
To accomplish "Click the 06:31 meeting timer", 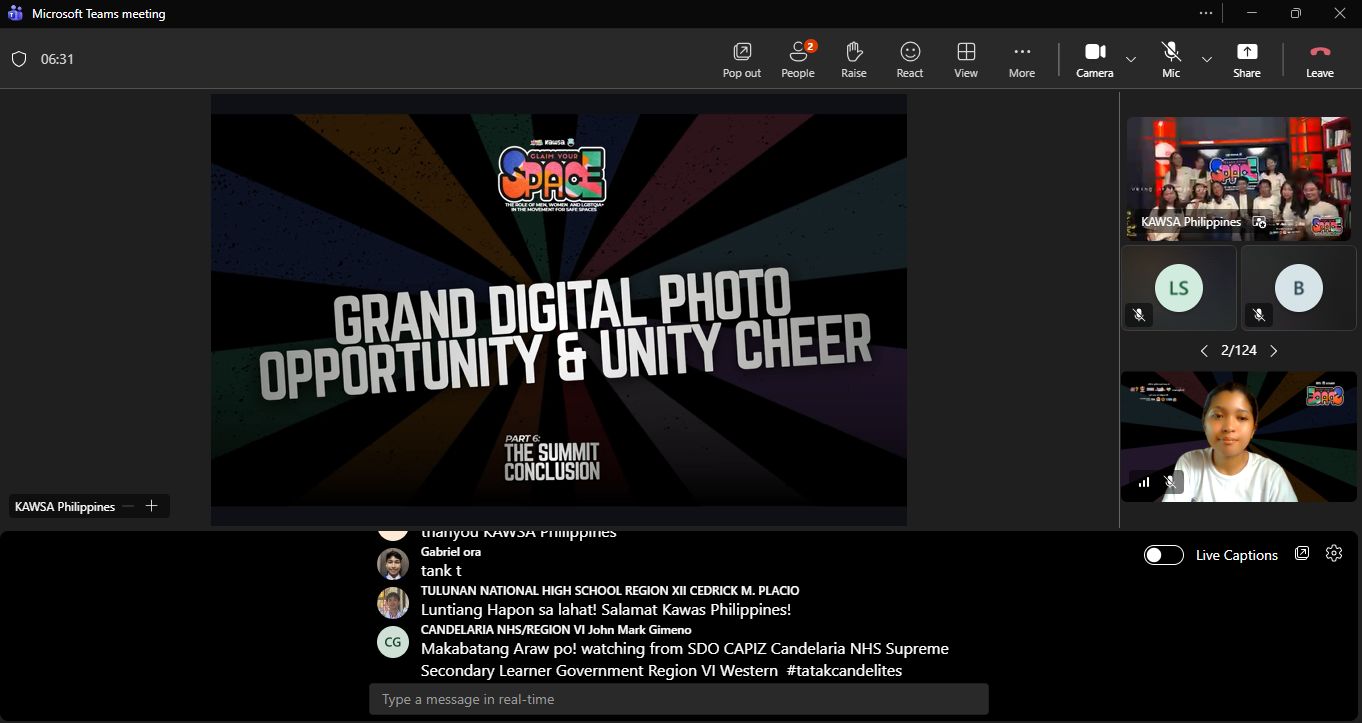I will (57, 59).
